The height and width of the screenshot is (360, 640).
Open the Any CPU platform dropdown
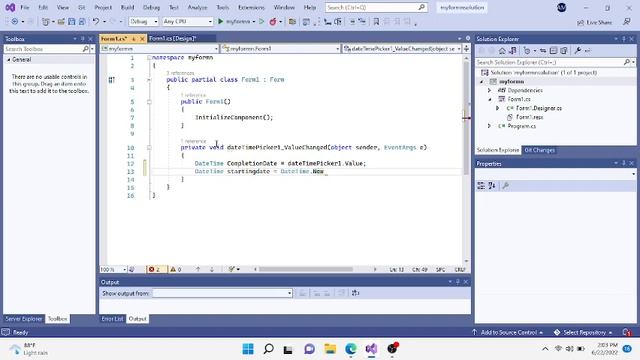tap(187, 22)
